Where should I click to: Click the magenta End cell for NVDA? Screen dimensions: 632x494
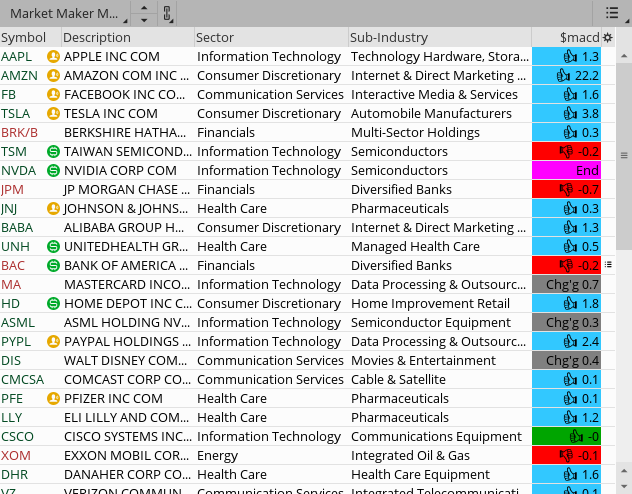(x=567, y=171)
